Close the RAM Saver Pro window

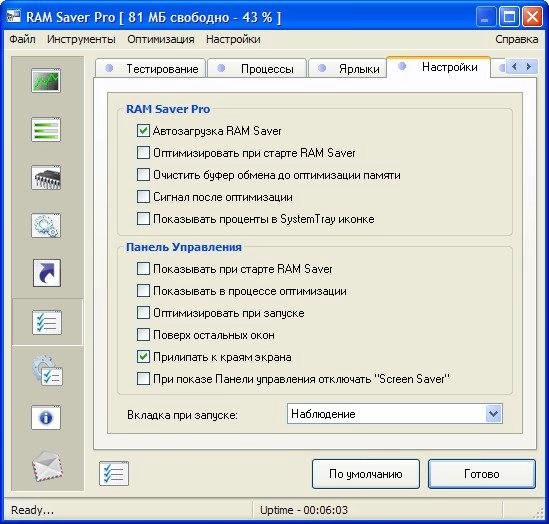(532, 16)
